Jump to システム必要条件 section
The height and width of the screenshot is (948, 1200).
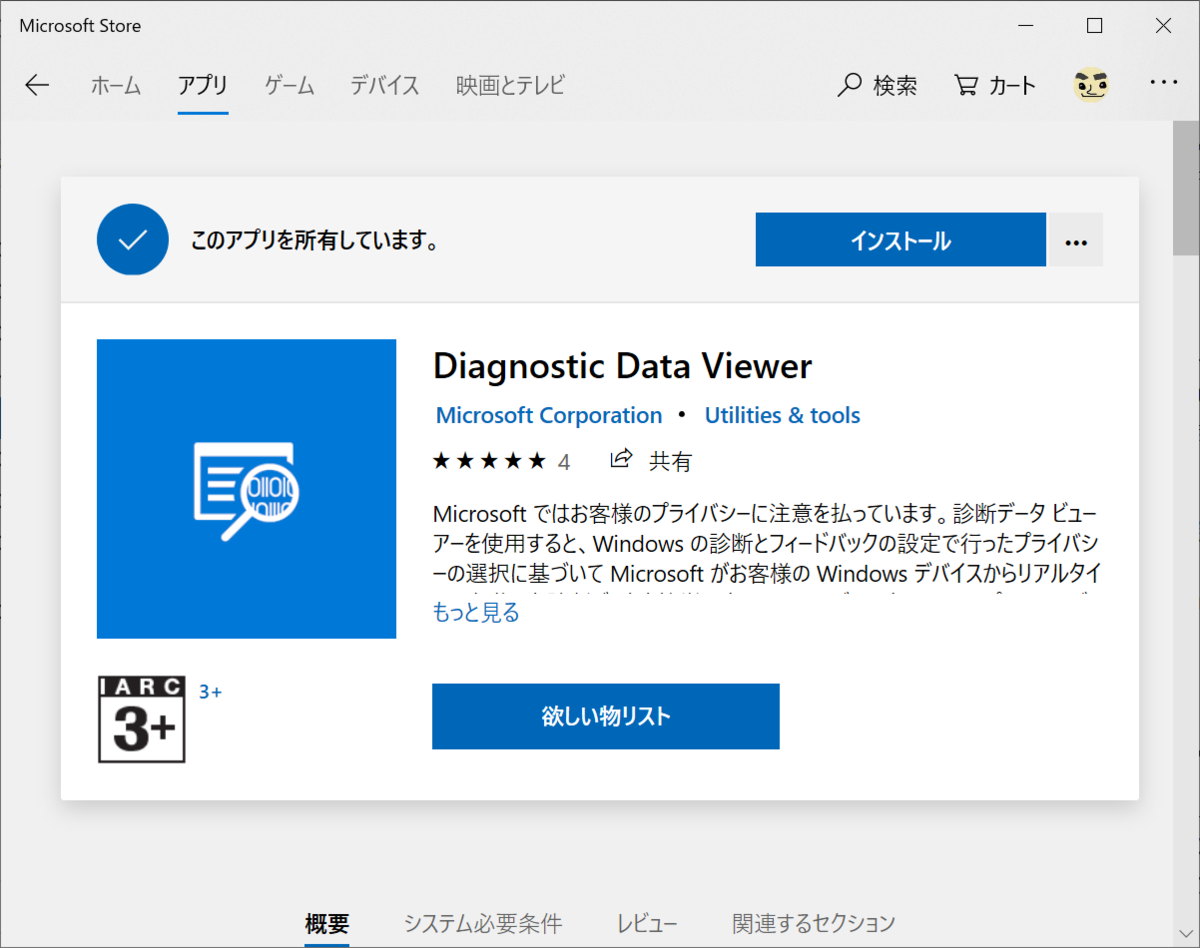[x=483, y=924]
